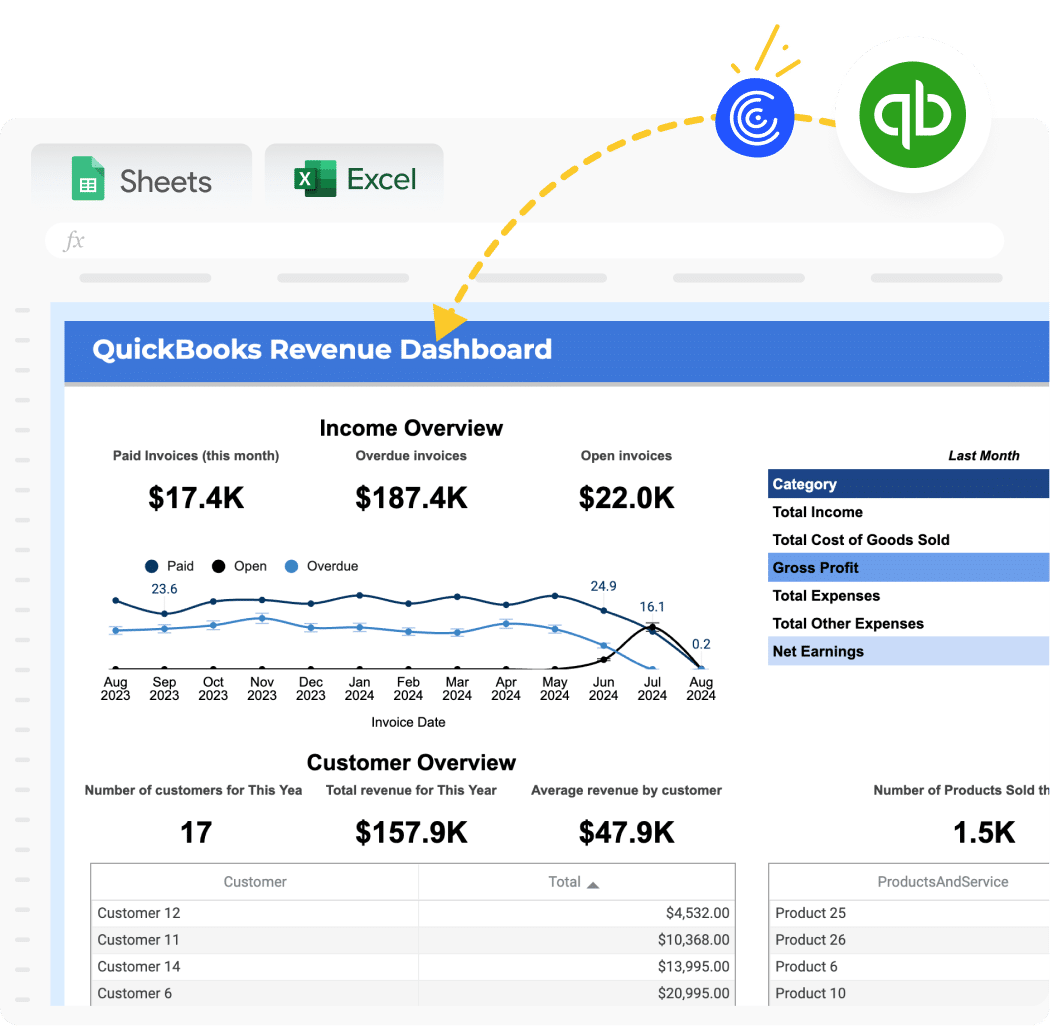Click the Income Overview heading
The height and width of the screenshot is (1026, 1050).
pyautogui.click(x=411, y=428)
